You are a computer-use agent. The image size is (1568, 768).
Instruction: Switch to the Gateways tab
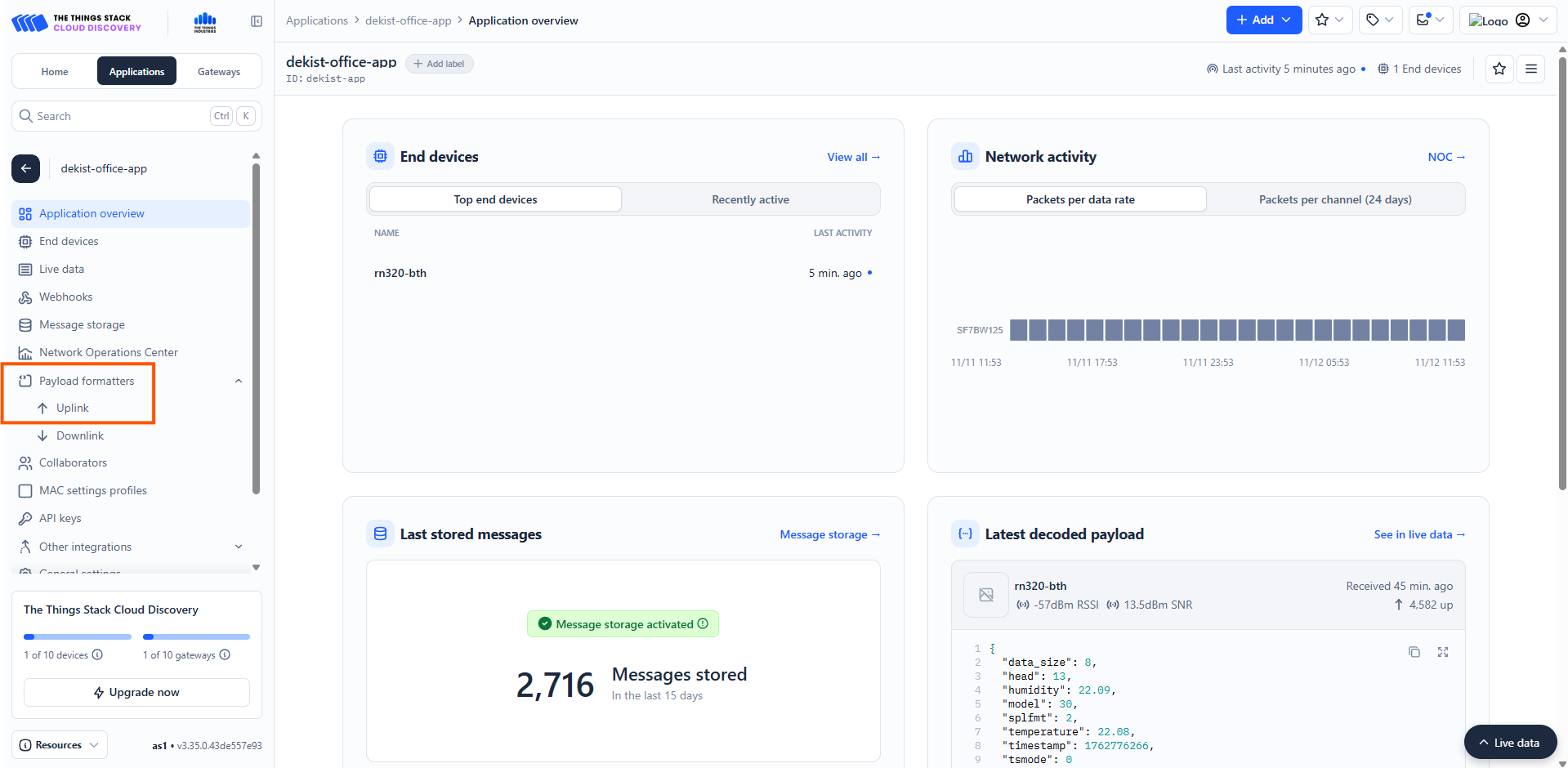click(x=218, y=72)
